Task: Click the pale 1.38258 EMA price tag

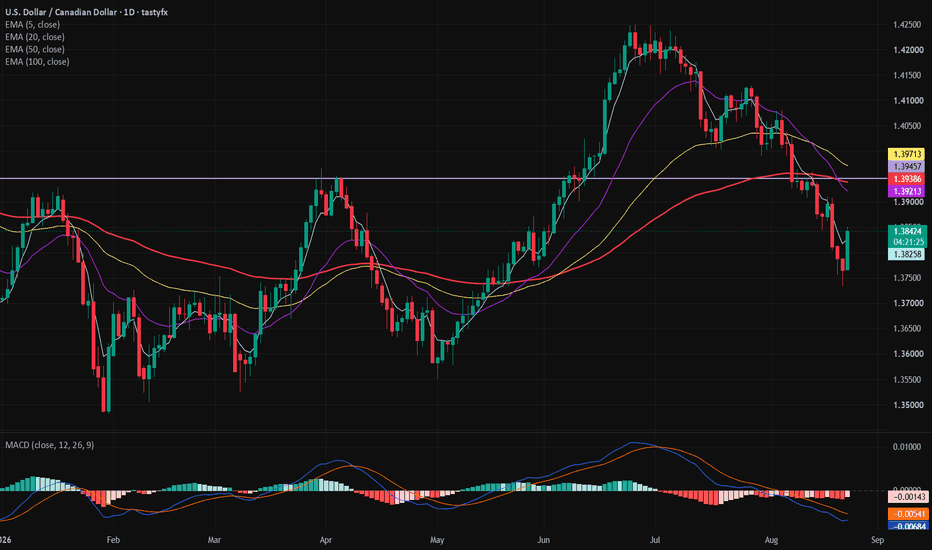Action: tap(906, 254)
